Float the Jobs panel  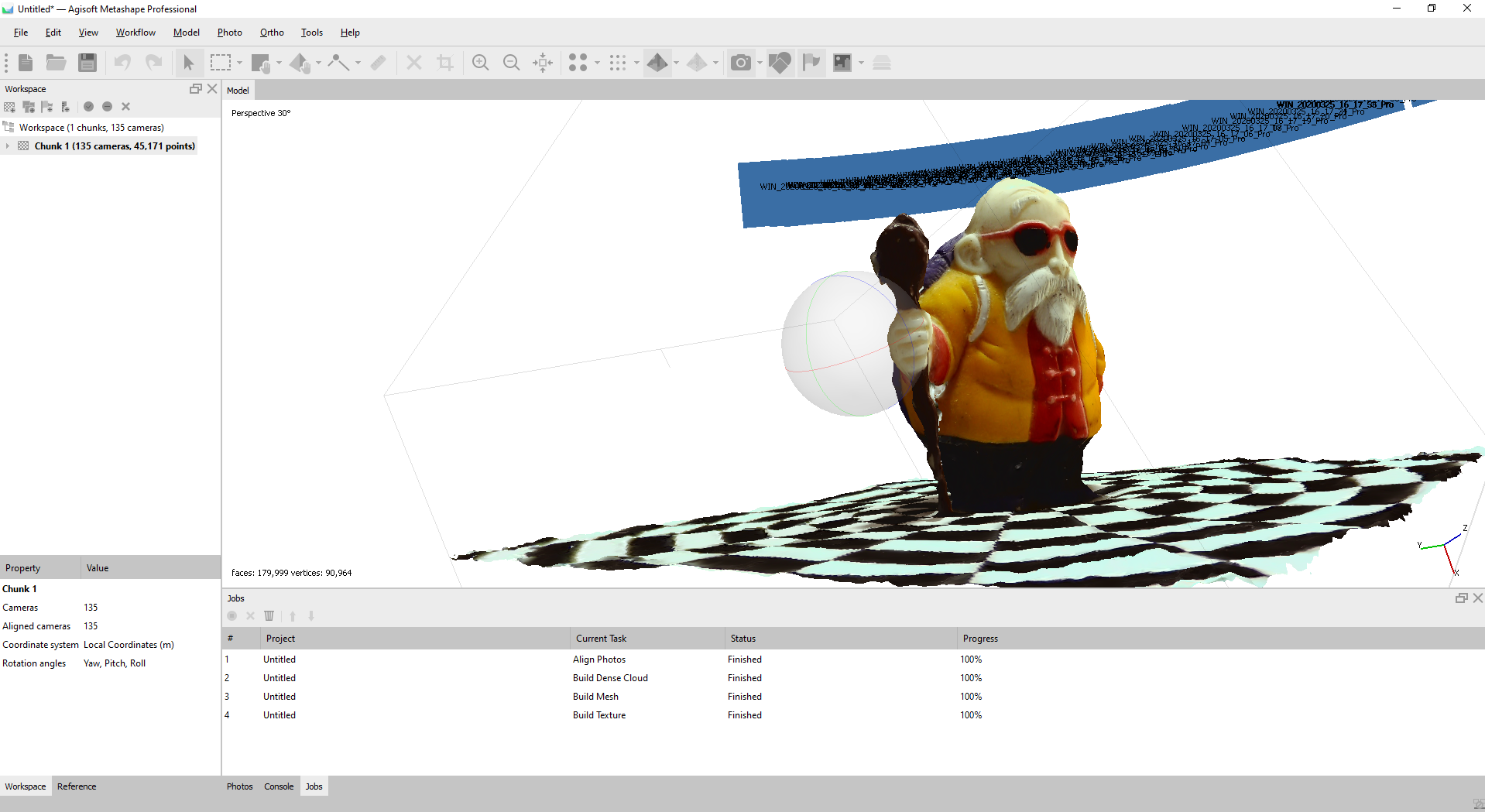pyautogui.click(x=1462, y=598)
